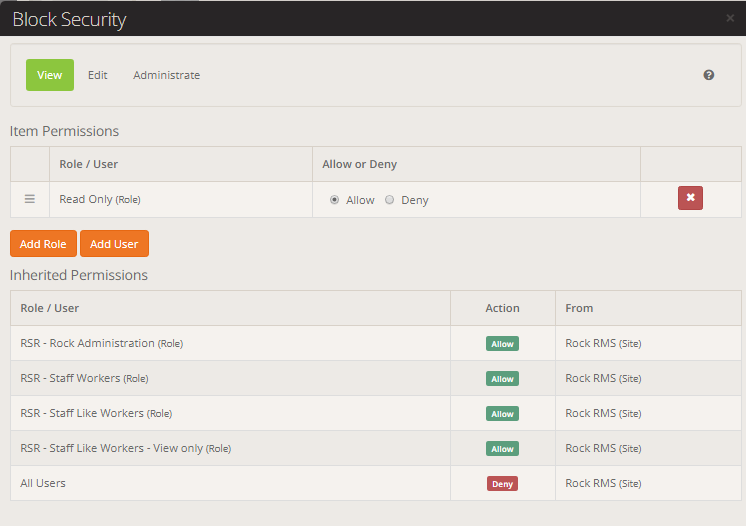Click Allow badge for RSR - Staff Workers
746x526 pixels.
point(502,379)
